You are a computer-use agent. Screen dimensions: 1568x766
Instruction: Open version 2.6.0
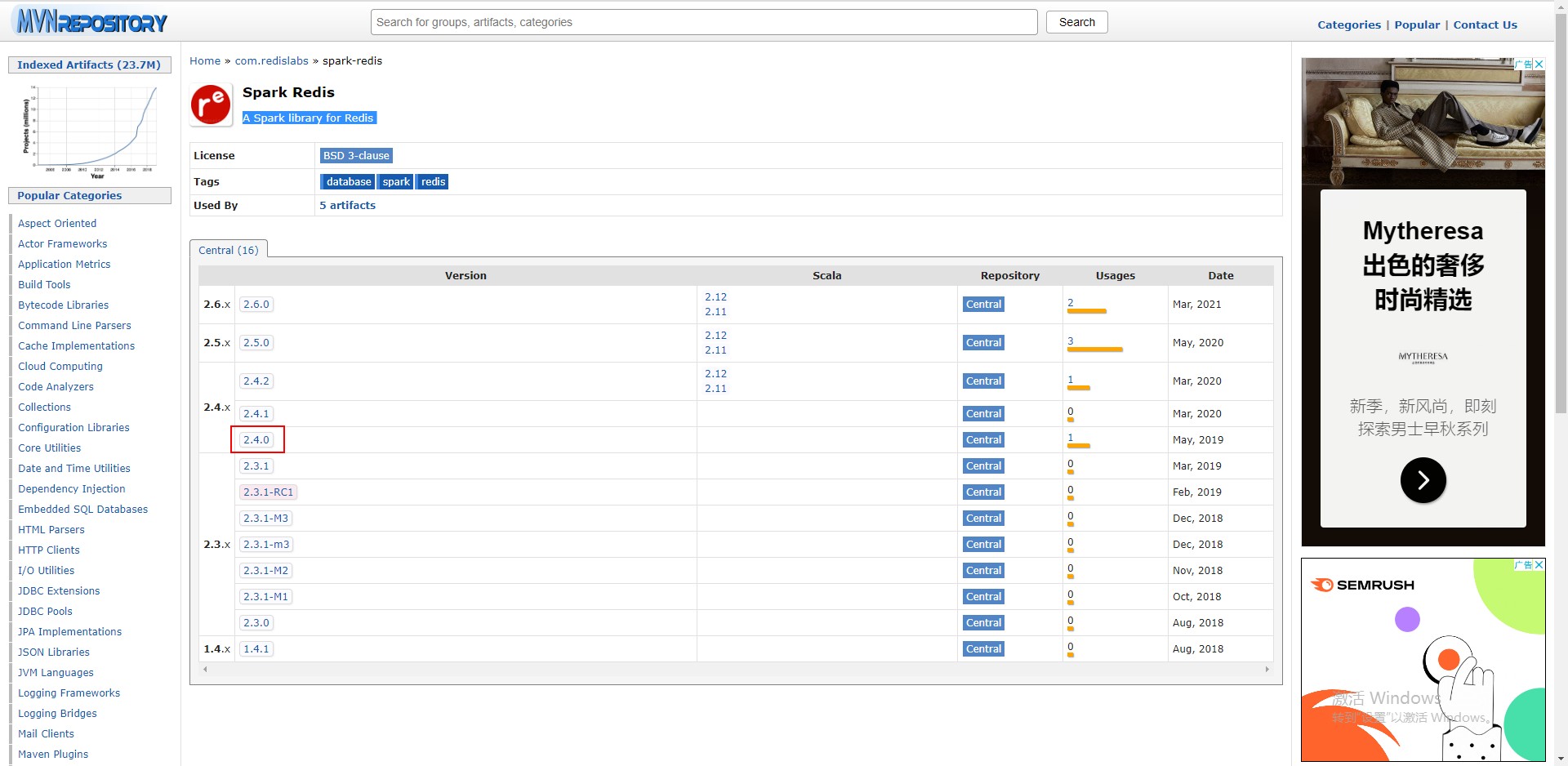256,304
